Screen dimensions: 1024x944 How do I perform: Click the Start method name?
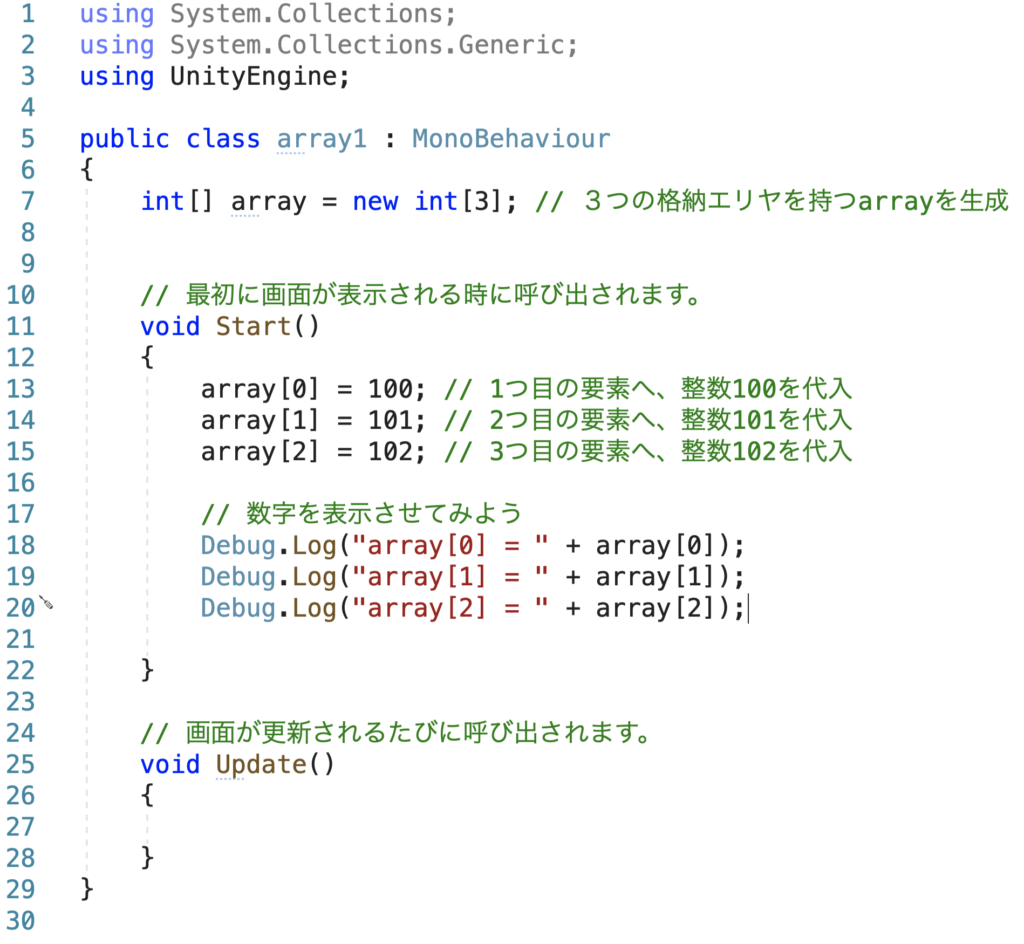point(253,326)
